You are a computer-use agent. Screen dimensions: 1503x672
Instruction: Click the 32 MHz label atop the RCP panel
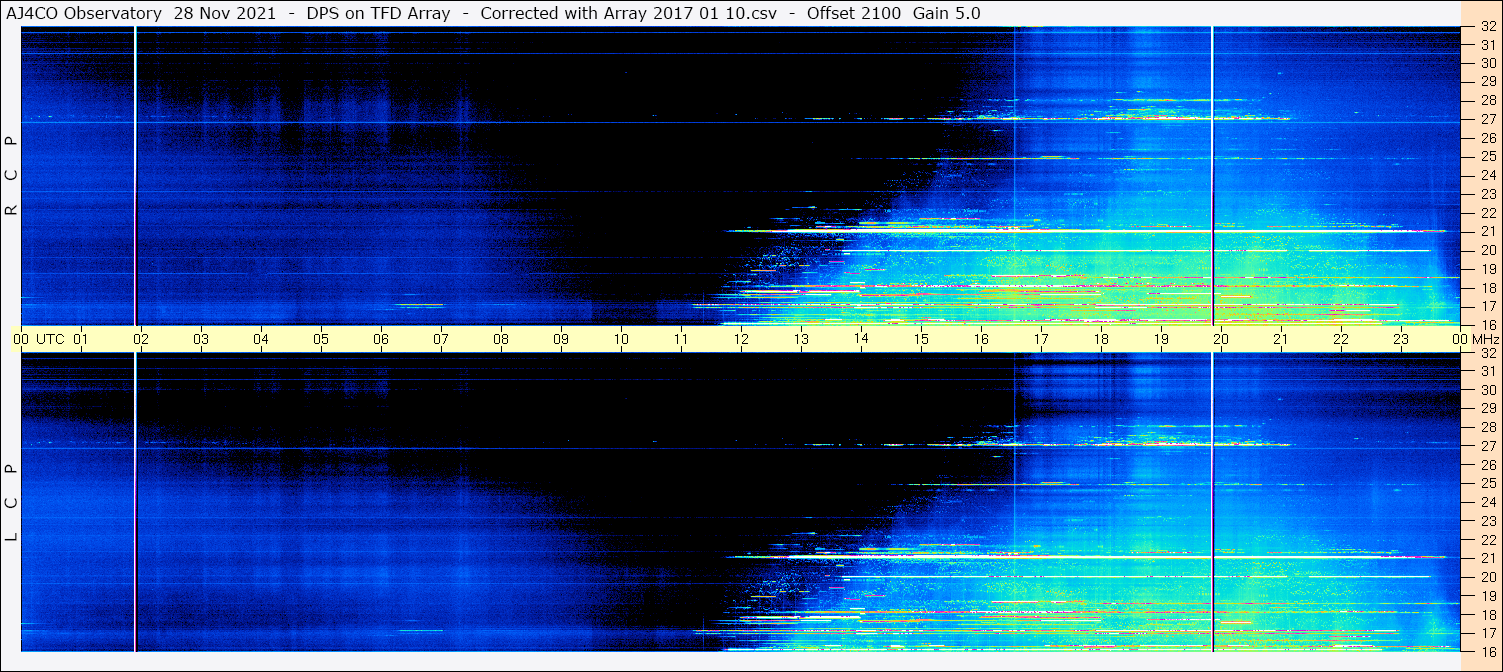point(1487,27)
